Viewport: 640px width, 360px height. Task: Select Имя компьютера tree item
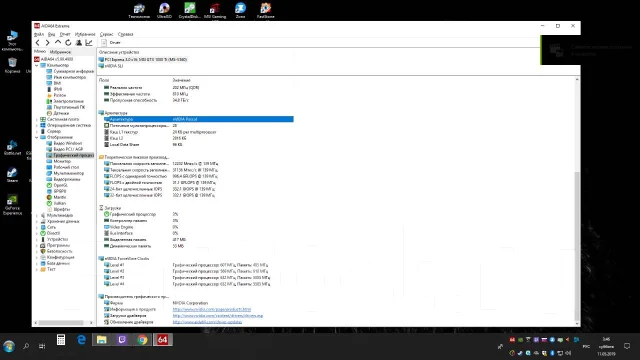pos(66,77)
